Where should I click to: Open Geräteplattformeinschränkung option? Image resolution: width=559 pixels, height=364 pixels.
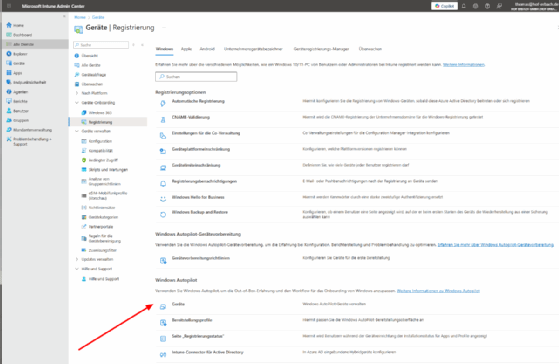(201, 149)
